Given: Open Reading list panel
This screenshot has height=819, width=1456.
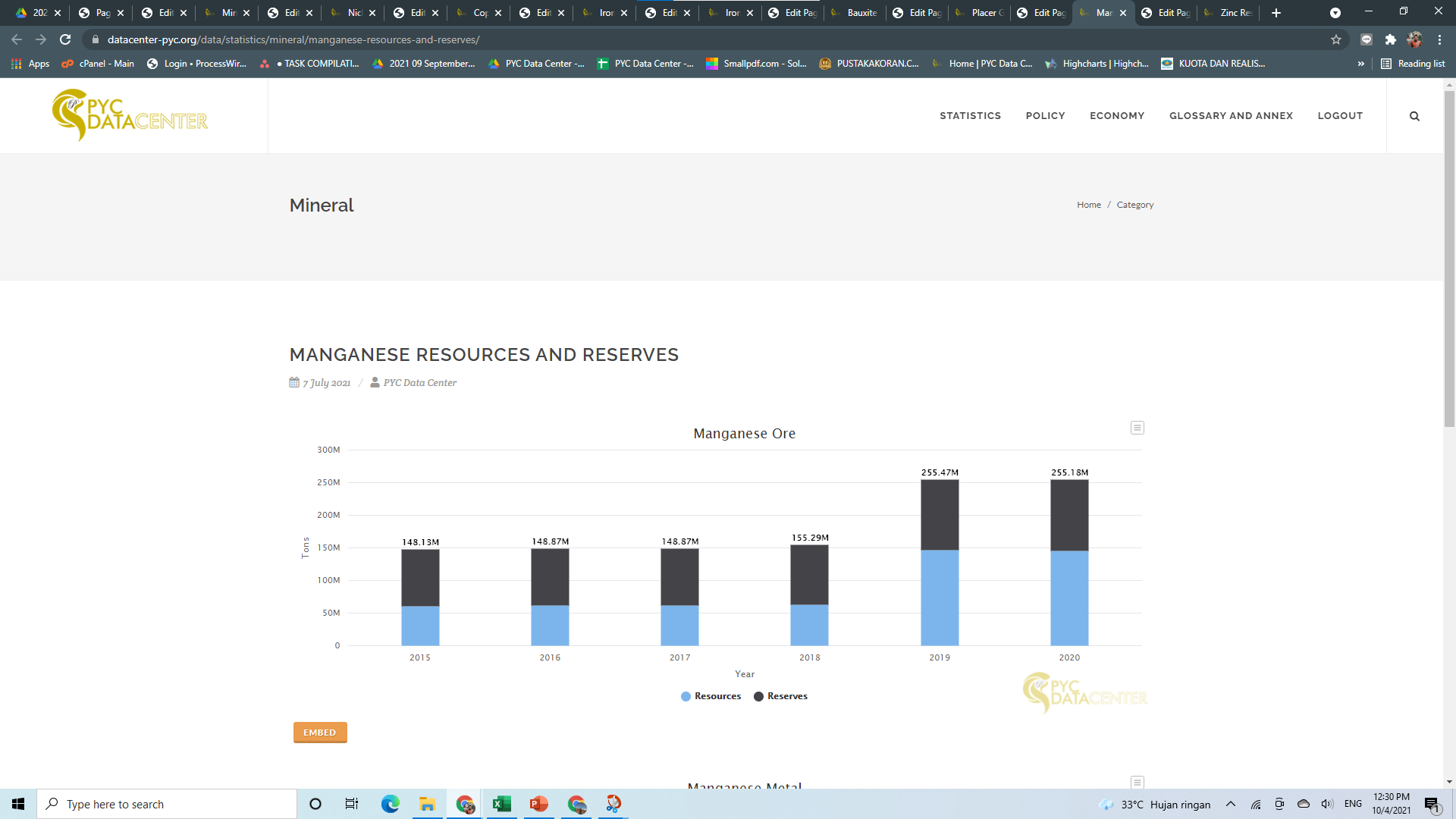Looking at the screenshot, I should (x=1413, y=64).
